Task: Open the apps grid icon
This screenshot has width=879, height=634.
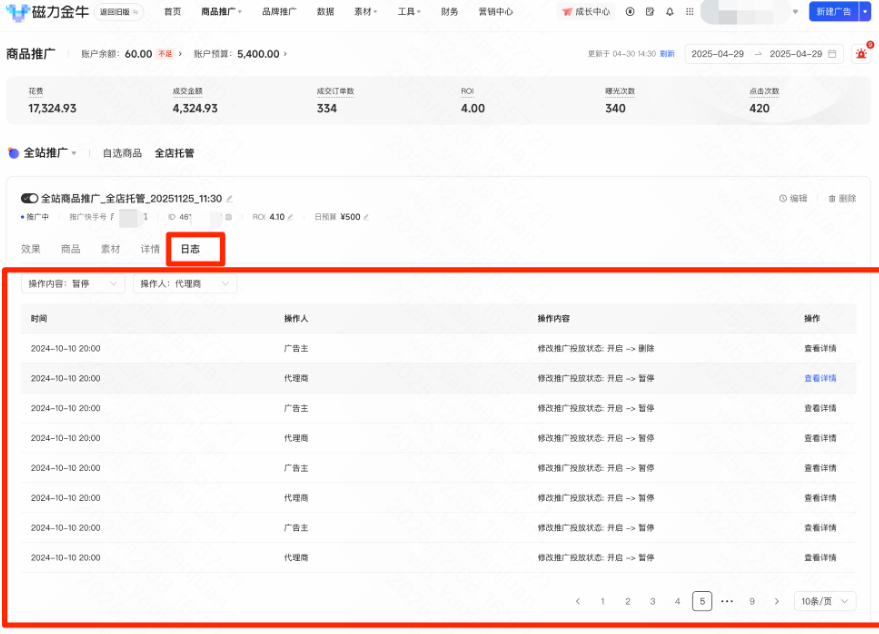Action: click(x=690, y=12)
